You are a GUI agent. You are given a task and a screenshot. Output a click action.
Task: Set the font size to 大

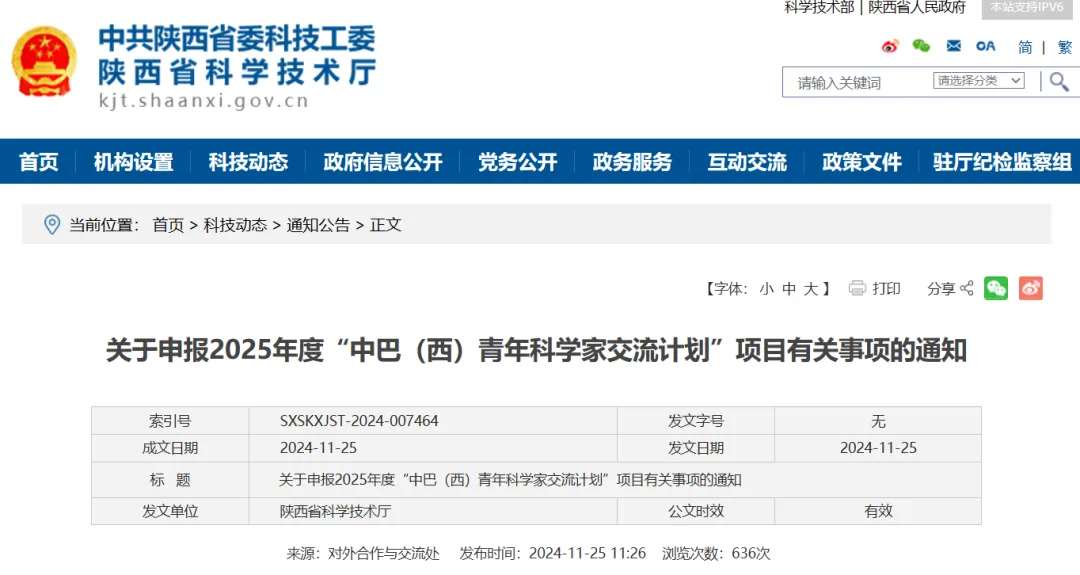(811, 289)
